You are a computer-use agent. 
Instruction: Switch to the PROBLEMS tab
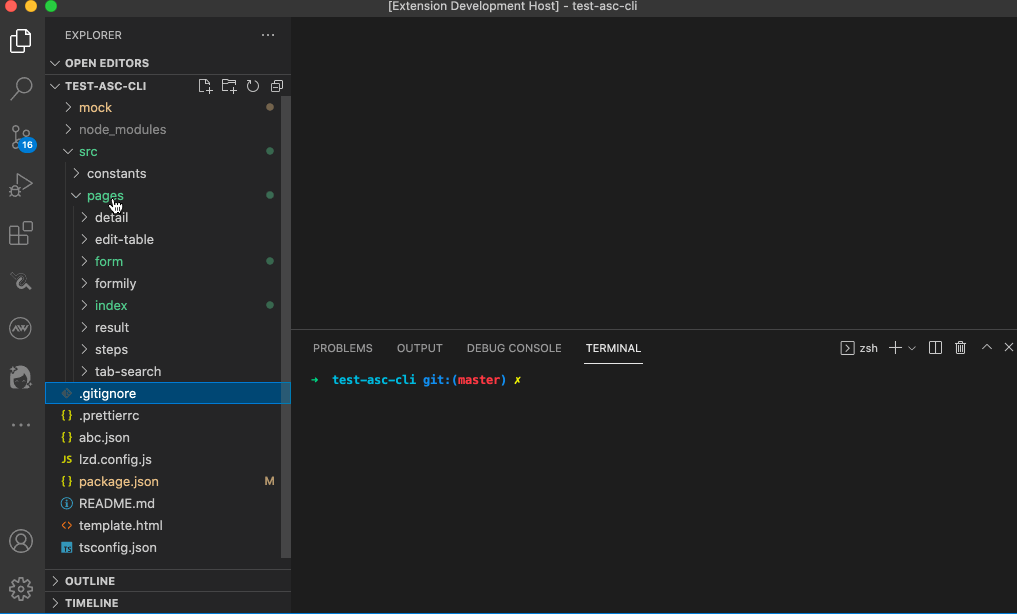(342, 348)
